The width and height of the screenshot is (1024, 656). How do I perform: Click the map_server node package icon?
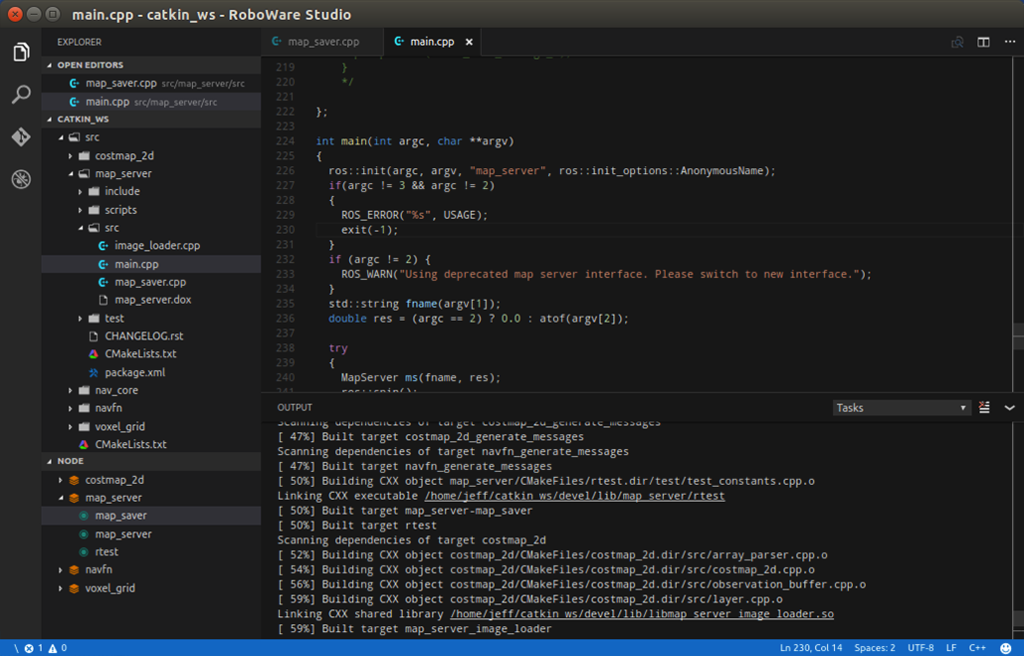[74, 498]
